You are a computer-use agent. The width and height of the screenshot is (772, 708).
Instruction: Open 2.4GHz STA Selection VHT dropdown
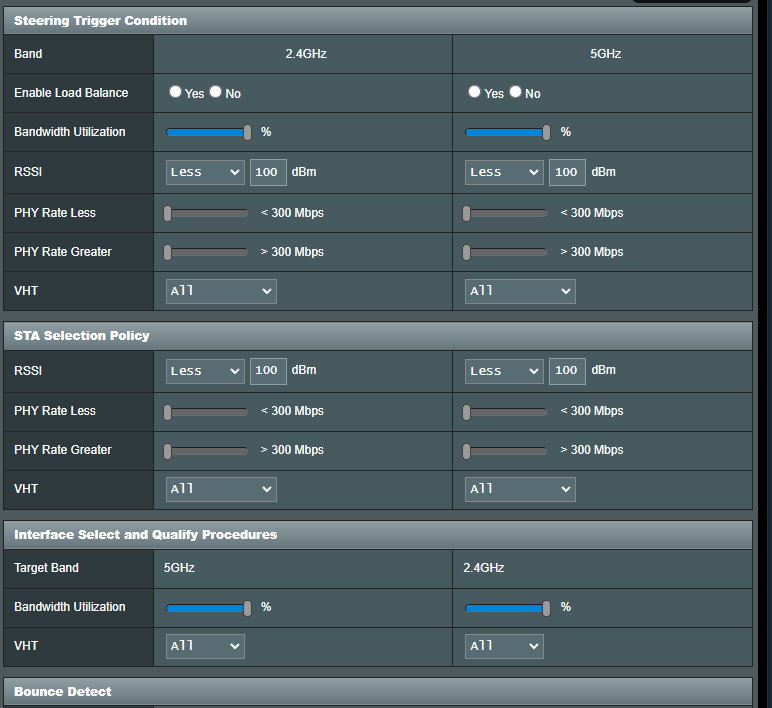point(221,489)
